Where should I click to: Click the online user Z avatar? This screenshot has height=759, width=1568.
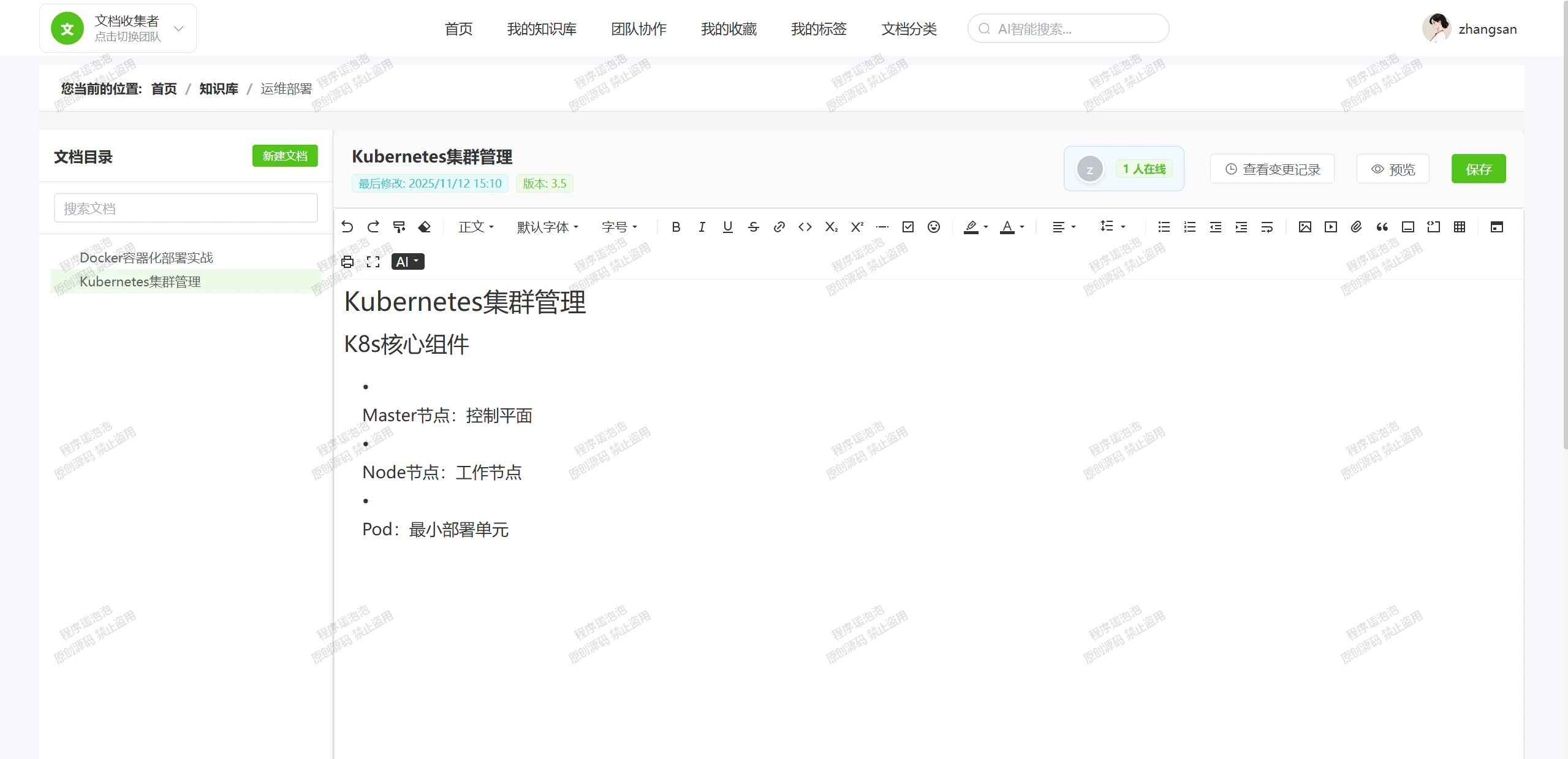coord(1089,169)
